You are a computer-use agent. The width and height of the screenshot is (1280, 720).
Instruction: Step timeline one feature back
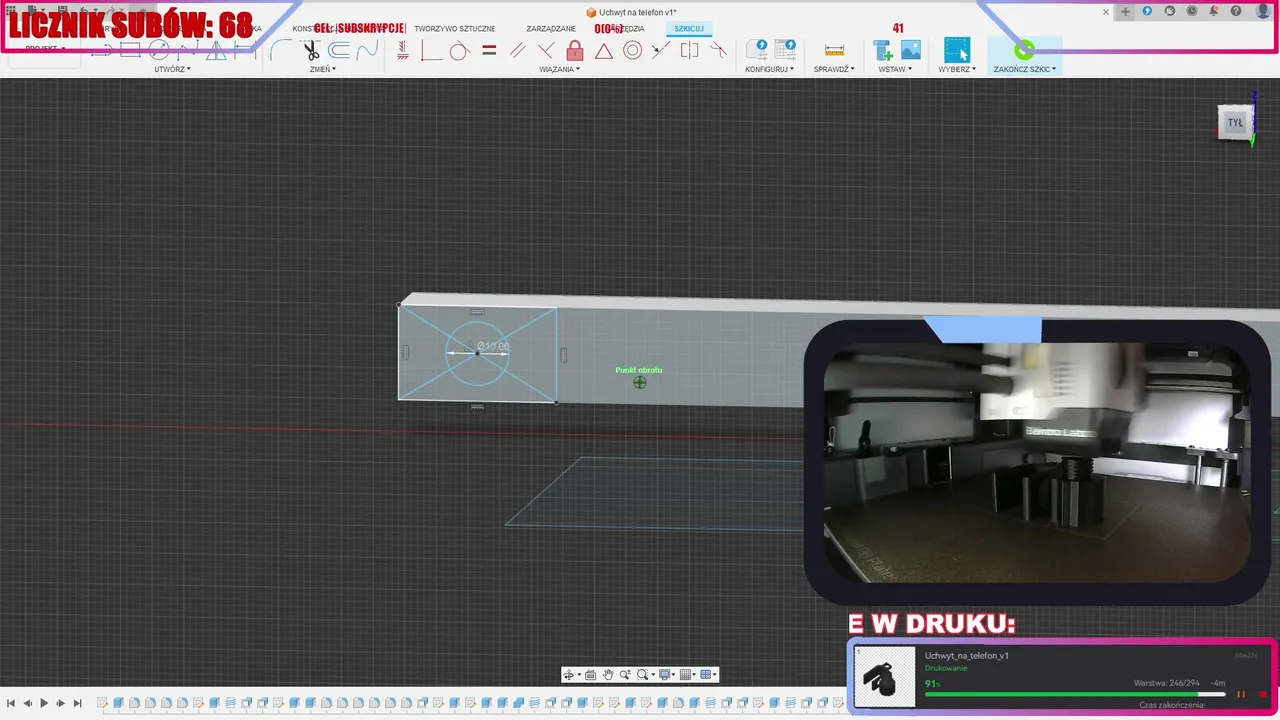point(27,704)
